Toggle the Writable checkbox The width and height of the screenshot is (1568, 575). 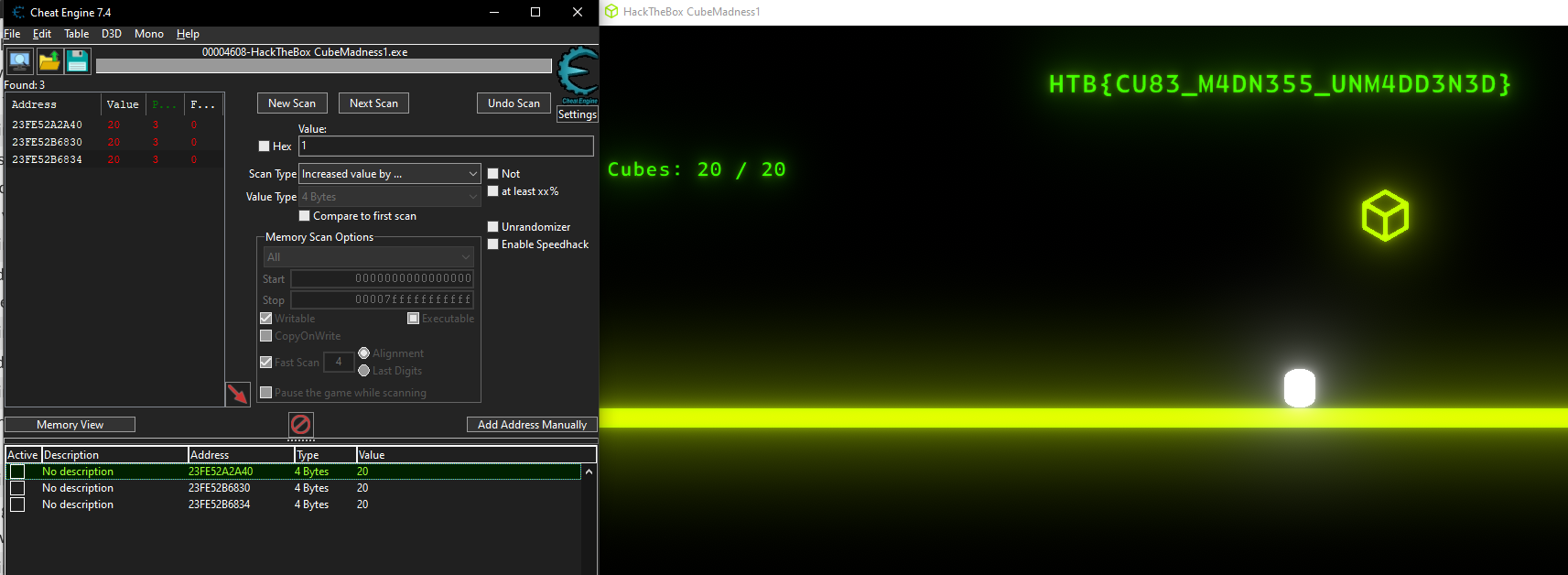[x=266, y=319]
